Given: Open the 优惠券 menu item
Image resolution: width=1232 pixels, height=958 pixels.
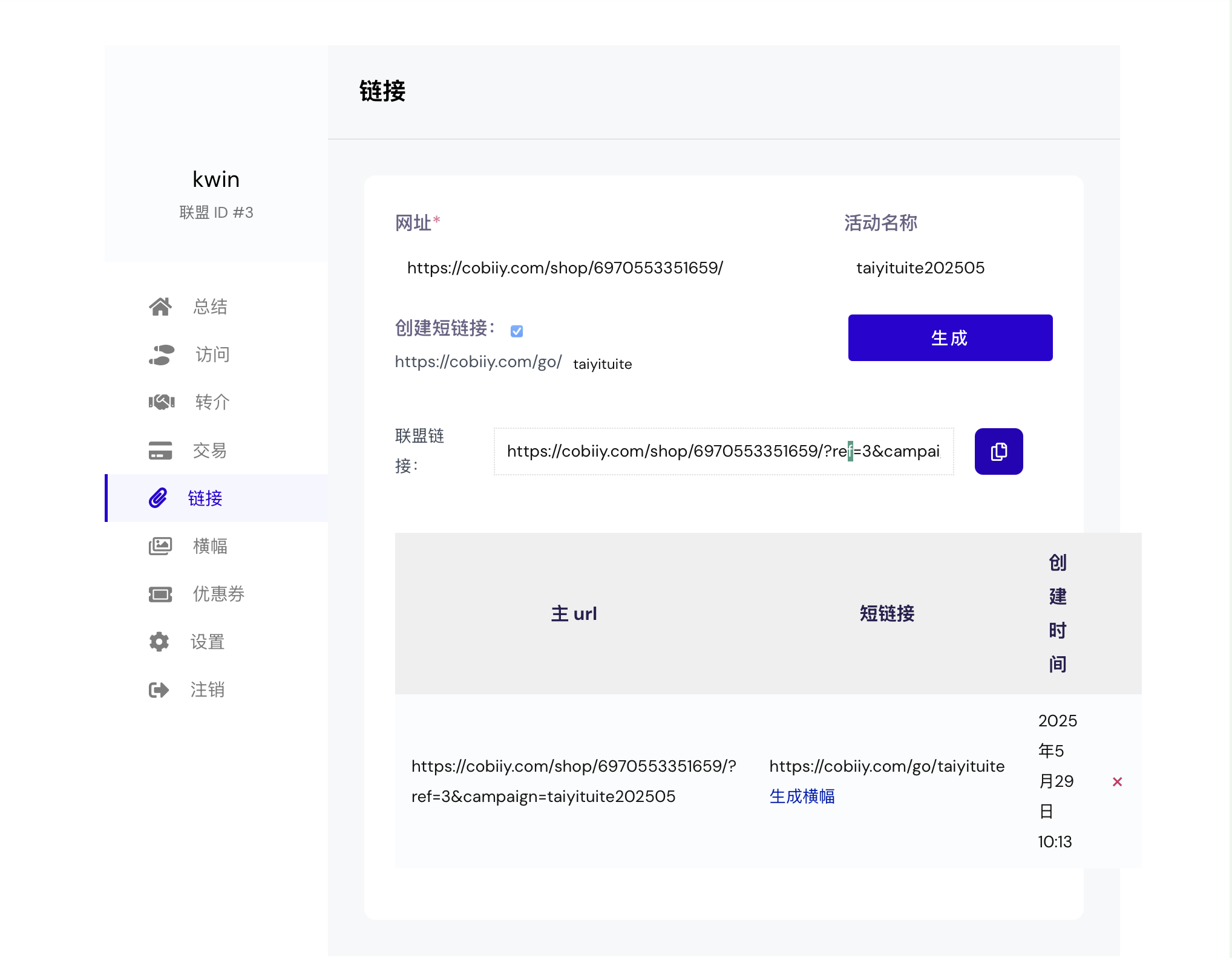Looking at the screenshot, I should click(x=217, y=594).
